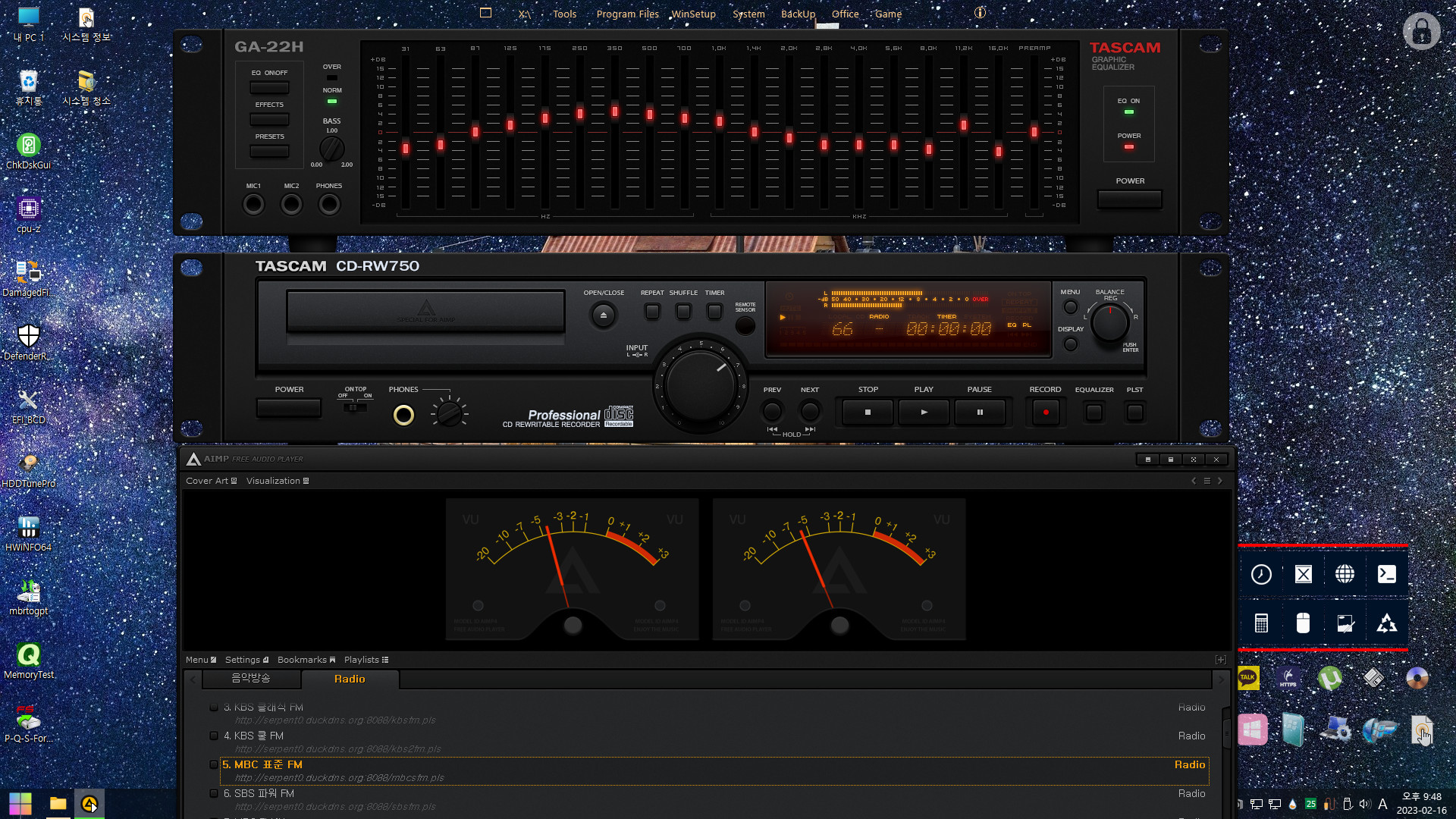Click the Windows Start button
Viewport: 1456px width, 819px height.
click(20, 804)
